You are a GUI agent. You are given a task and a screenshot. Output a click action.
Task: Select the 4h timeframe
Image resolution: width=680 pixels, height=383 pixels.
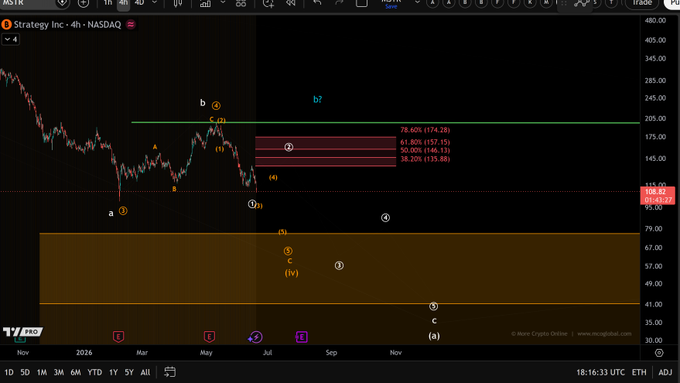pyautogui.click(x=124, y=3)
